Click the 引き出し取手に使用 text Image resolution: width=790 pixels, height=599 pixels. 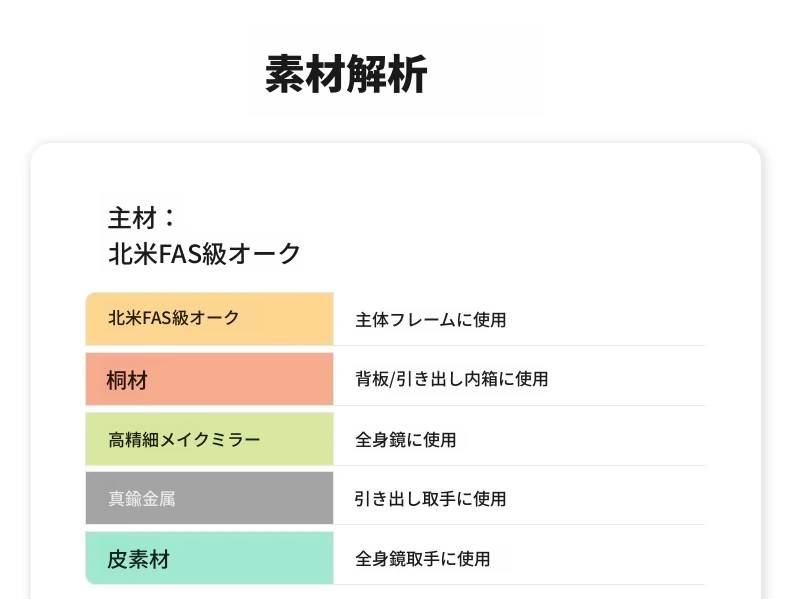pyautogui.click(x=430, y=499)
